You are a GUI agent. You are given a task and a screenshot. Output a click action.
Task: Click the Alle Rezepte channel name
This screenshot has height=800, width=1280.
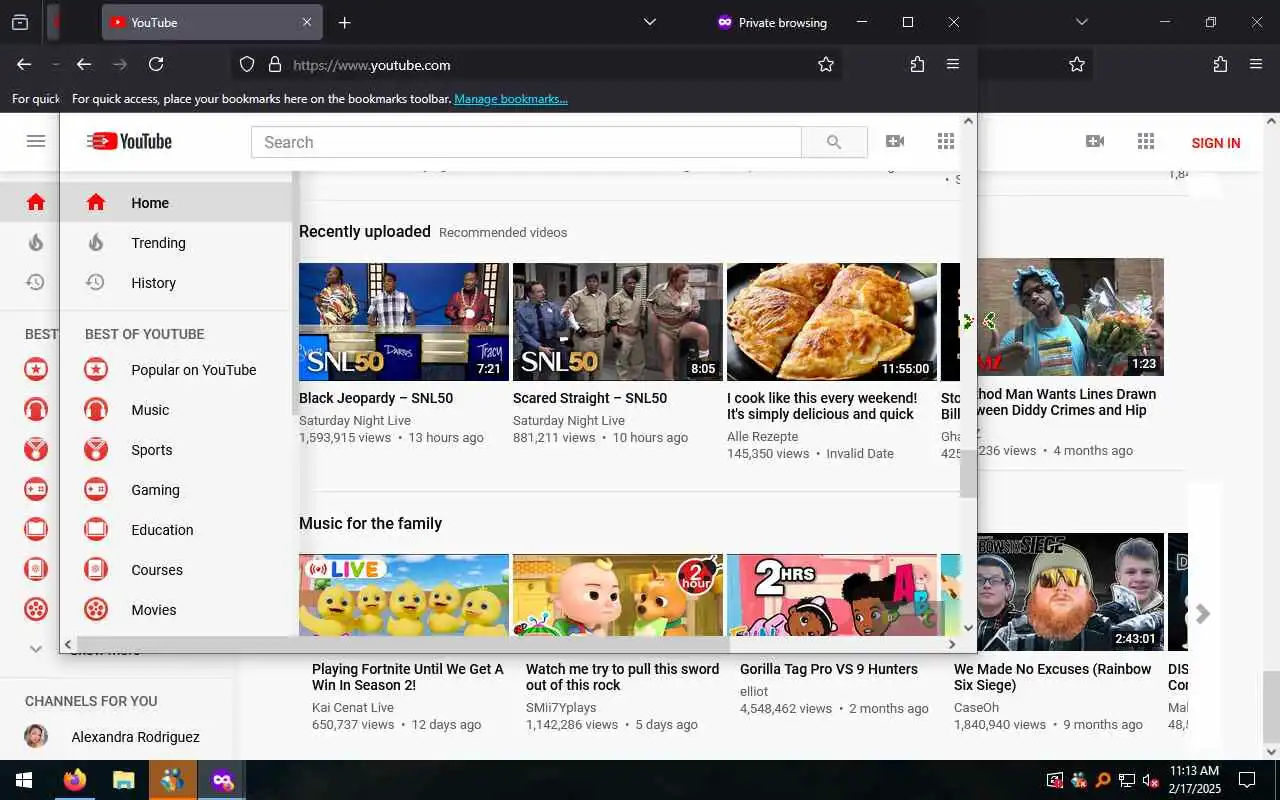763,437
